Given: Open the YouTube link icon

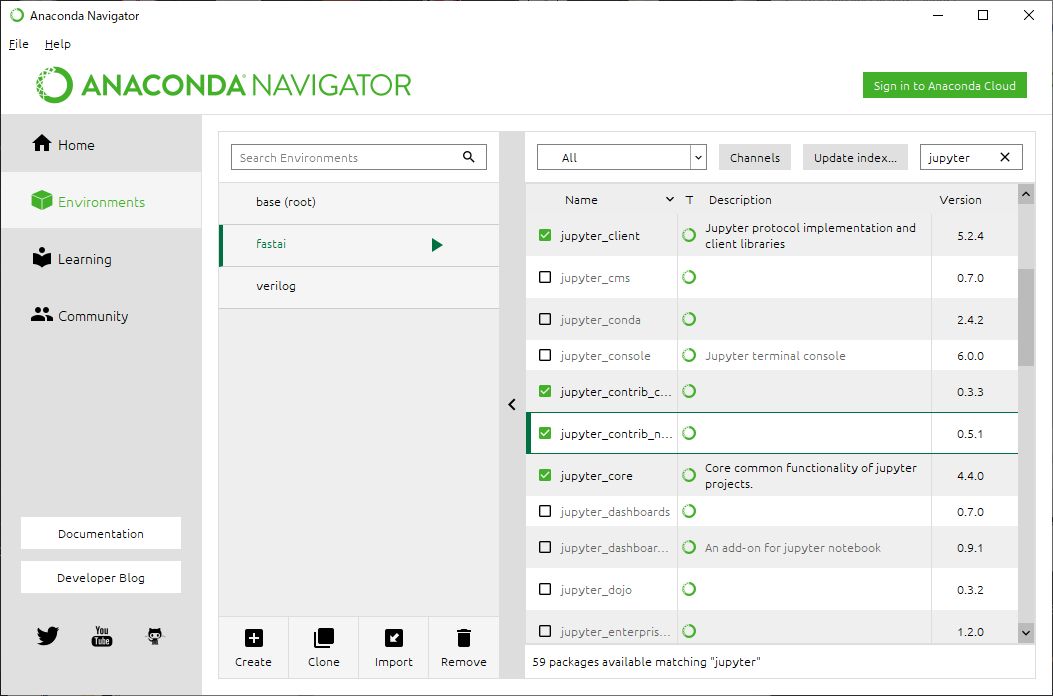Looking at the screenshot, I should tap(101, 636).
